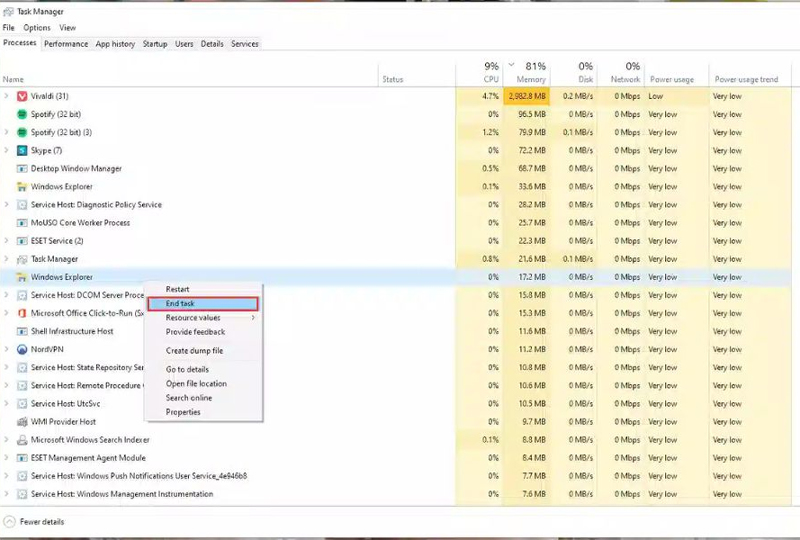Click the NordVPN process icon
The width and height of the screenshot is (800, 540).
tap(22, 349)
